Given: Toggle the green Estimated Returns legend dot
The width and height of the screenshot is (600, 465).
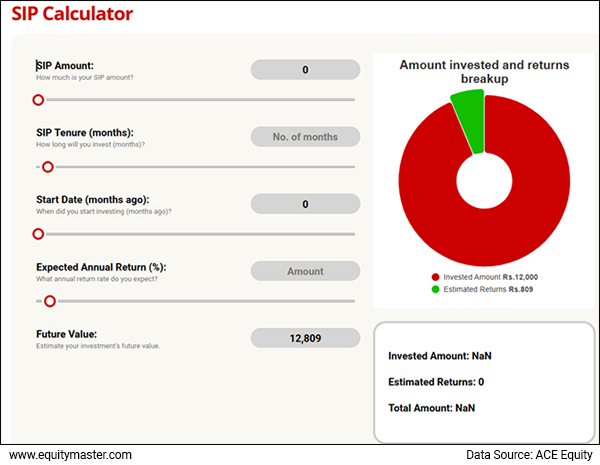Looking at the screenshot, I should [x=435, y=289].
